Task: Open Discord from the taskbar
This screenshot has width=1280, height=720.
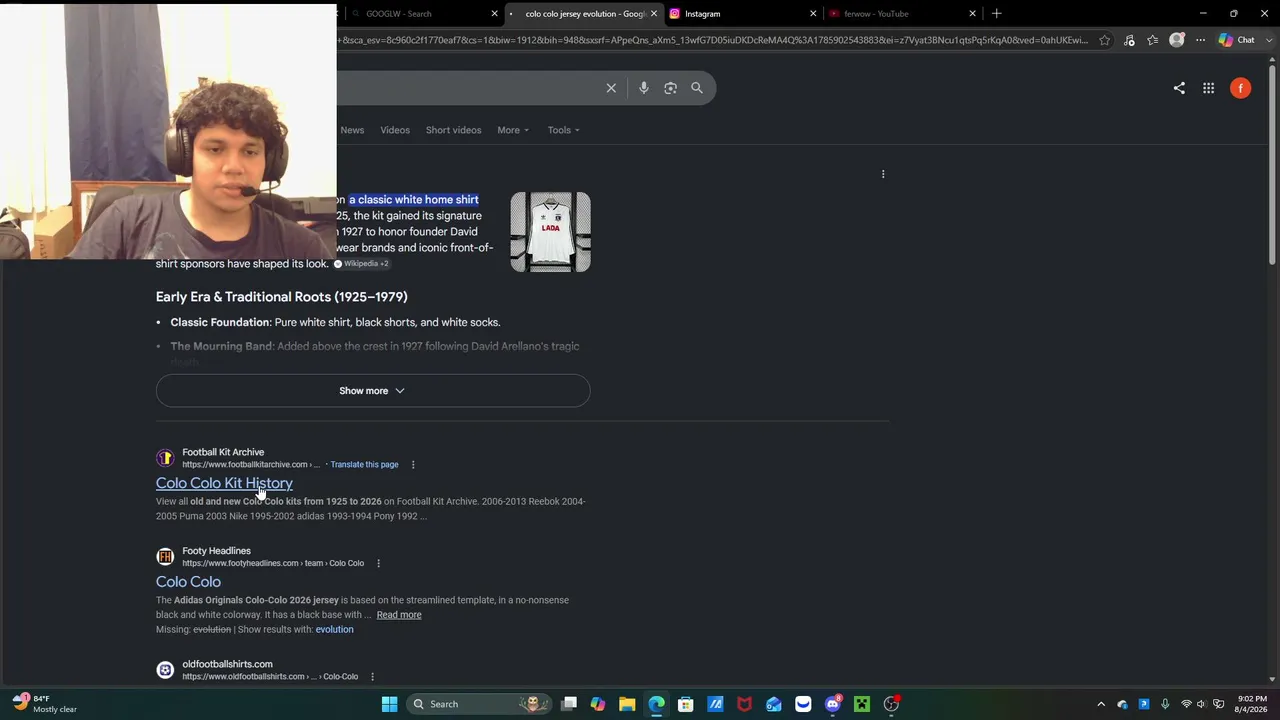Action: click(x=832, y=704)
